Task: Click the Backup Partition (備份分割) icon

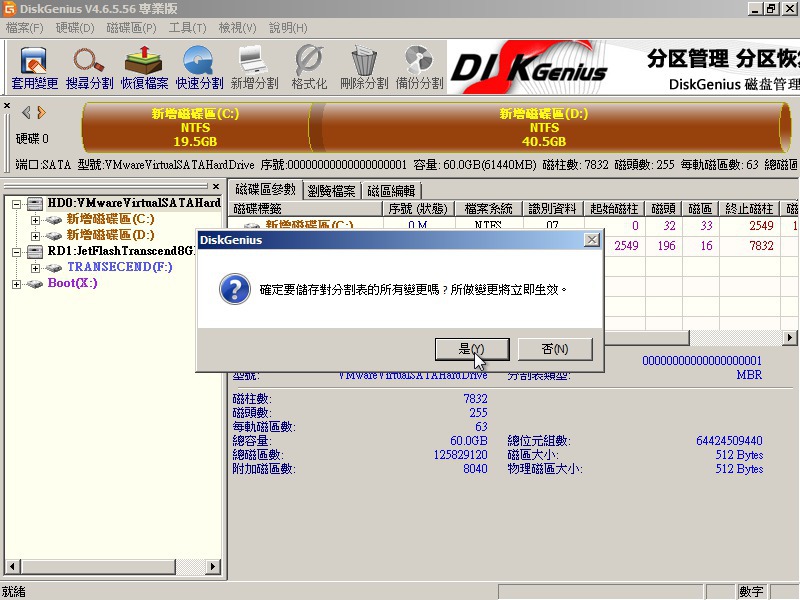Action: click(x=418, y=68)
